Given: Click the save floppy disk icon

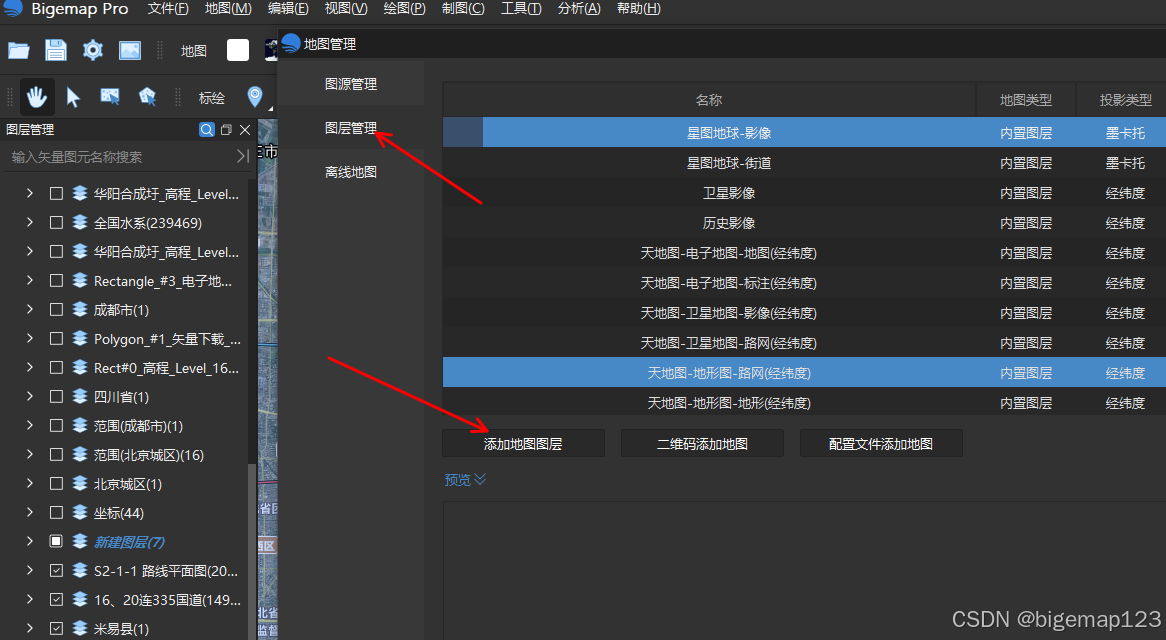Looking at the screenshot, I should pos(56,51).
